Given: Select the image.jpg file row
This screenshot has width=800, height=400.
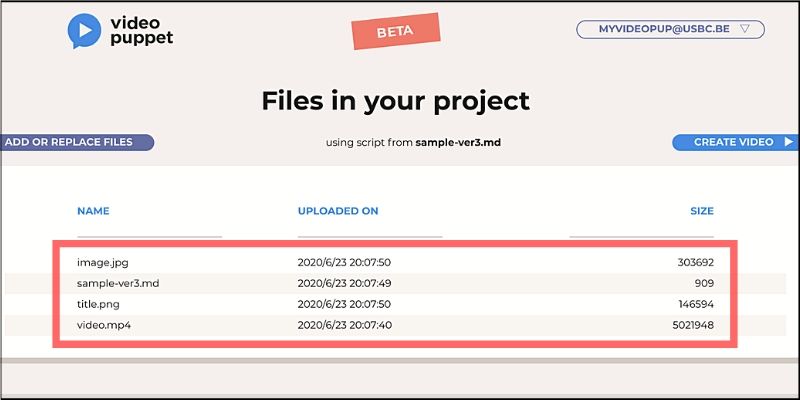Looking at the screenshot, I should tap(395, 262).
